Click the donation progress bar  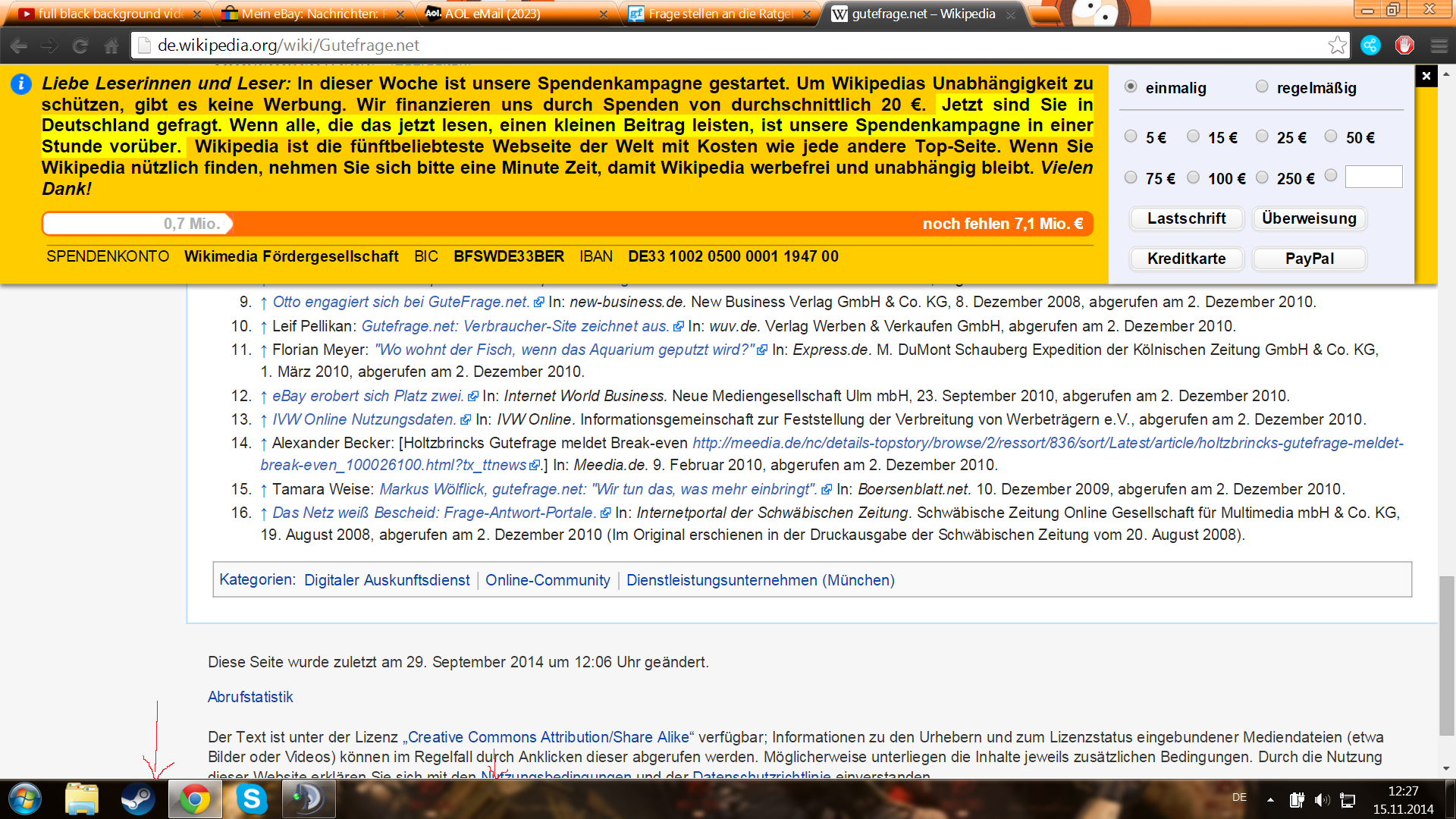click(x=567, y=224)
